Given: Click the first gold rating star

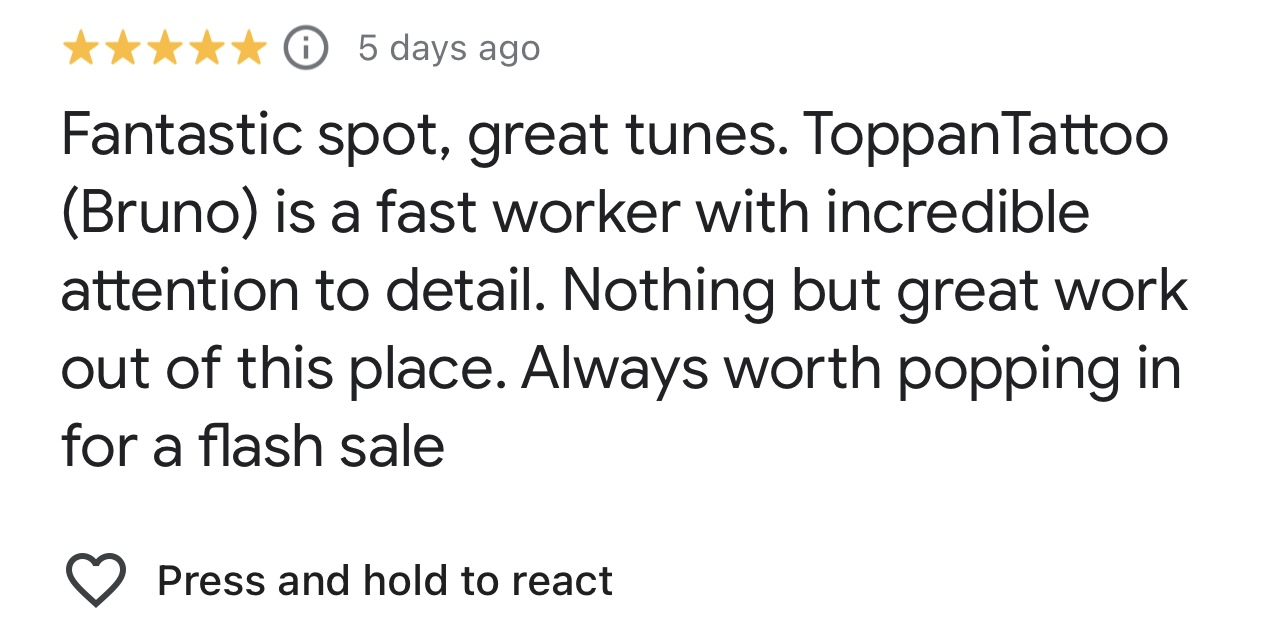Looking at the screenshot, I should coord(80,48).
